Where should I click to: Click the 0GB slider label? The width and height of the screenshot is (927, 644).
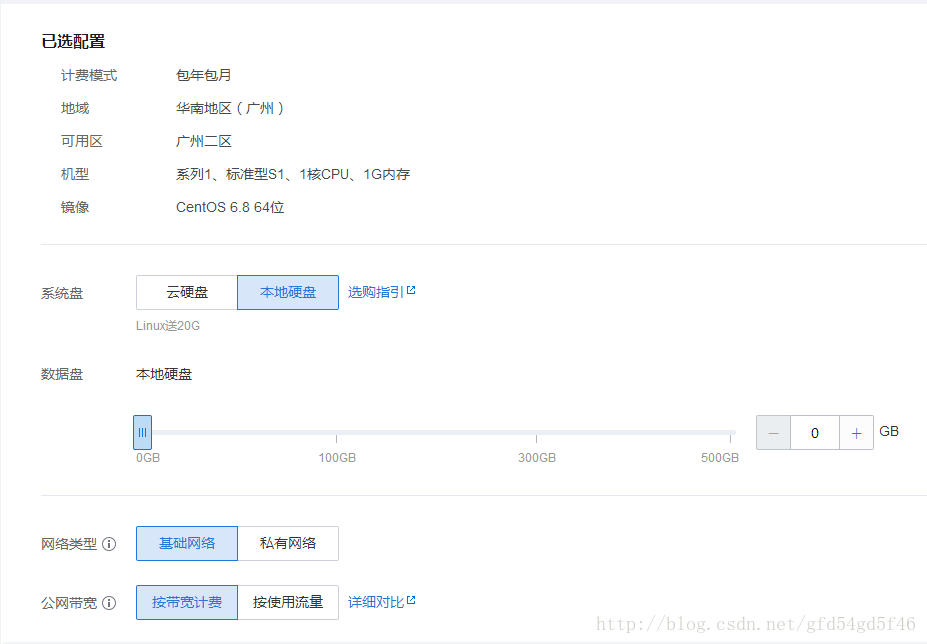click(x=148, y=458)
